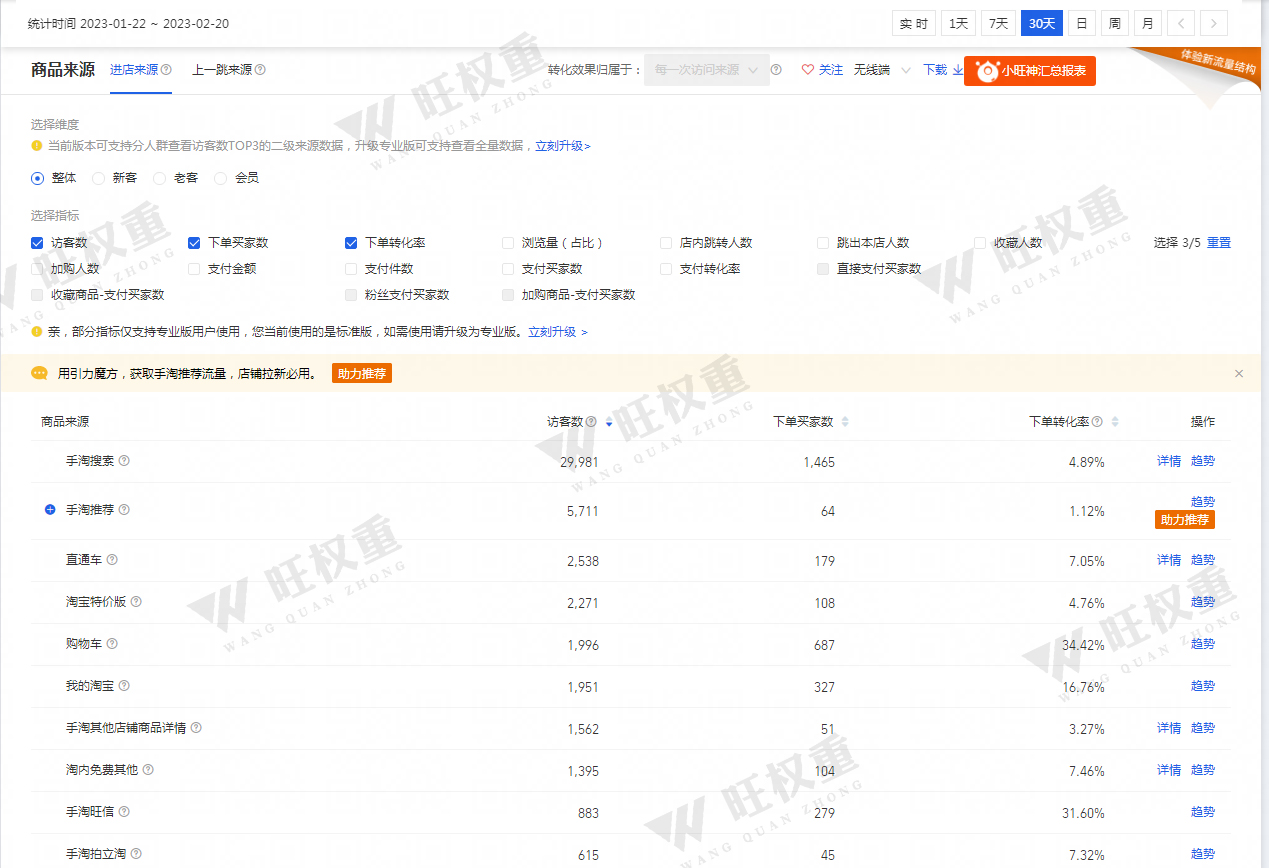Uncheck the 访客数 metric checkbox
This screenshot has width=1269, height=868.
pyautogui.click(x=37, y=243)
